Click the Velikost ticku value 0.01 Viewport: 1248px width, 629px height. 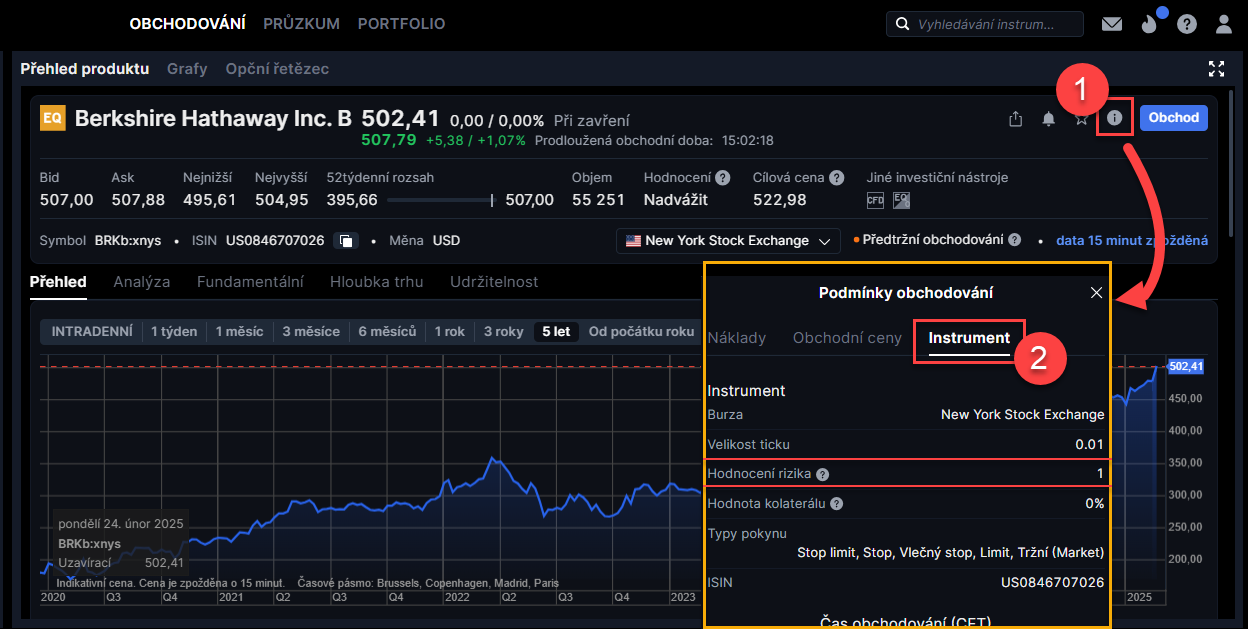tap(1090, 444)
